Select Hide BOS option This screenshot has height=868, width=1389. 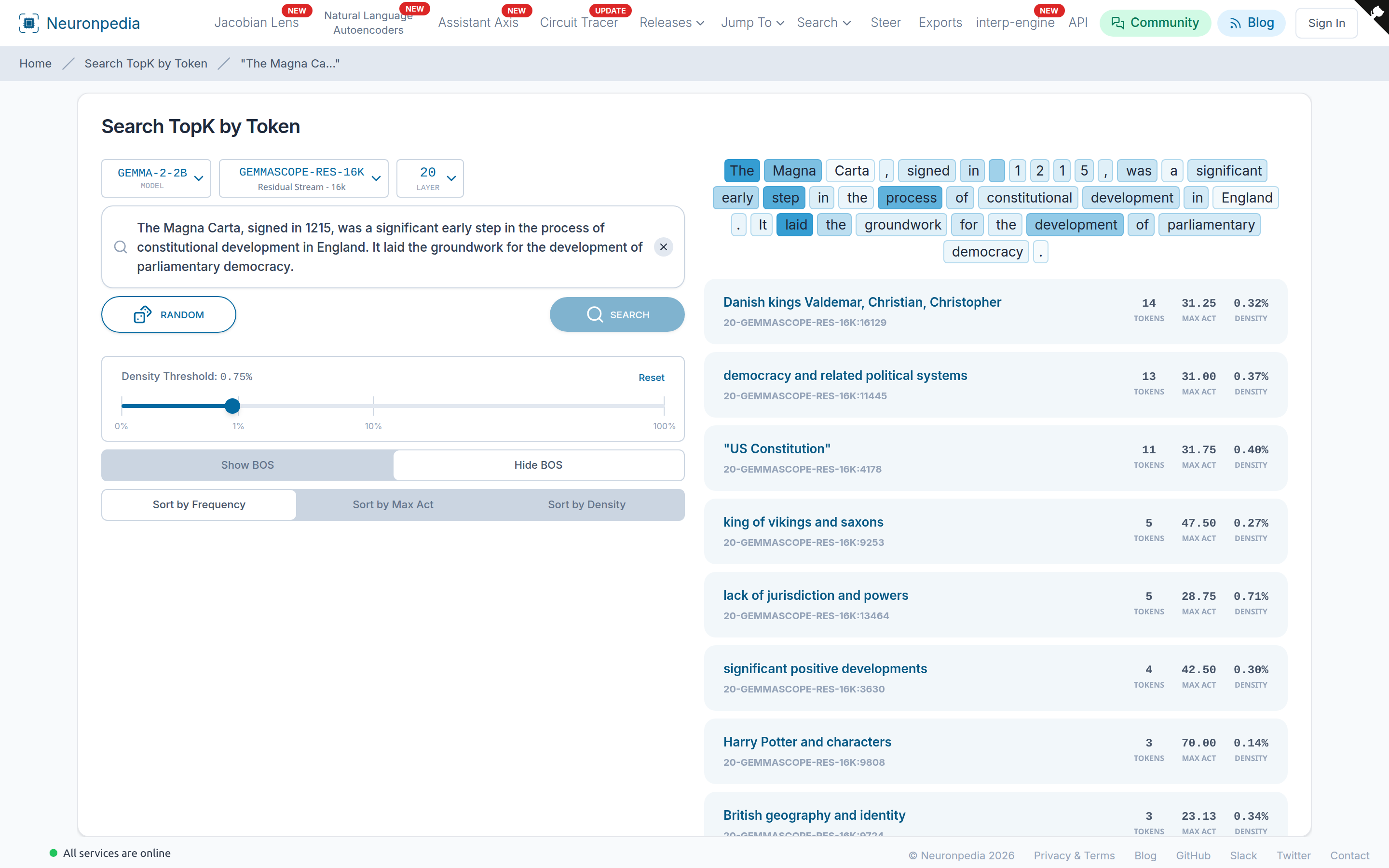tap(538, 465)
